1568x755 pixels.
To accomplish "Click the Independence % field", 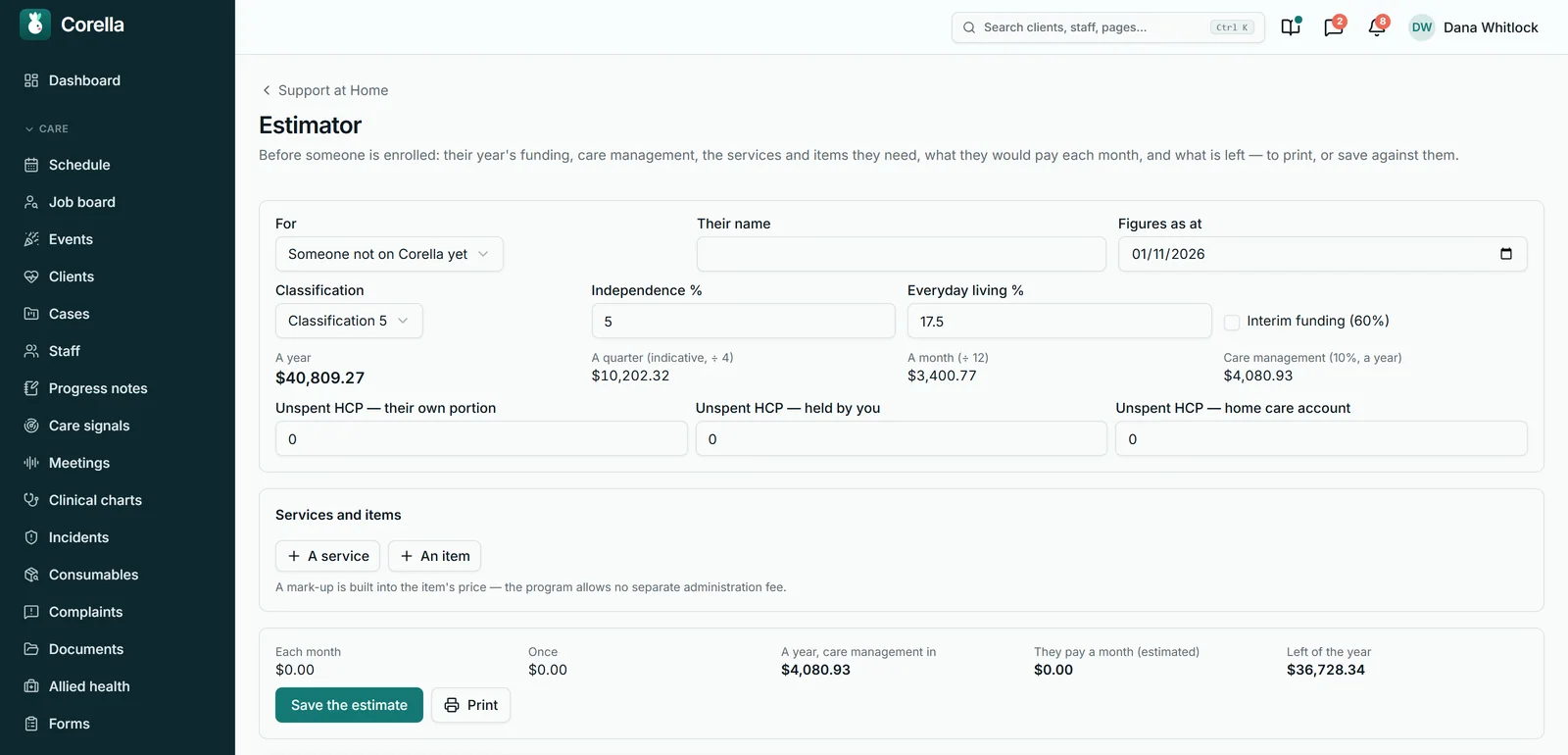I will pyautogui.click(x=743, y=321).
